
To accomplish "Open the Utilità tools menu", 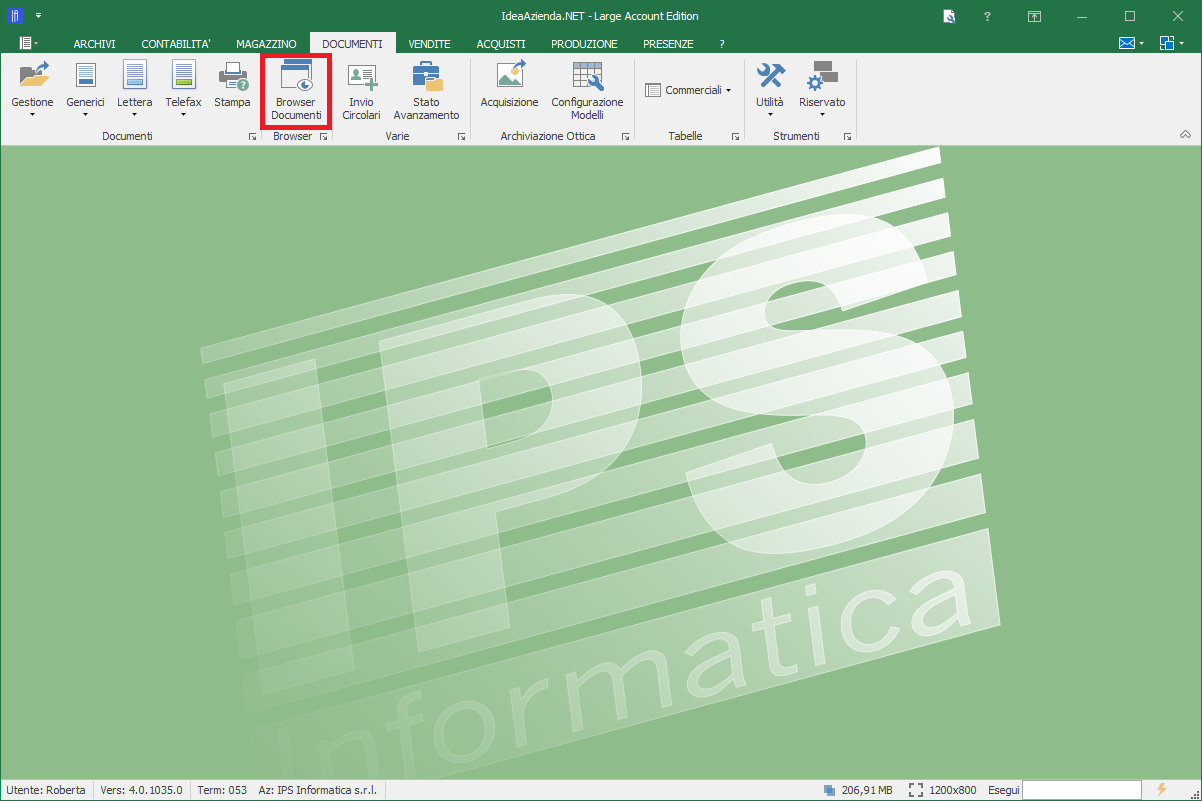I will tap(770, 89).
